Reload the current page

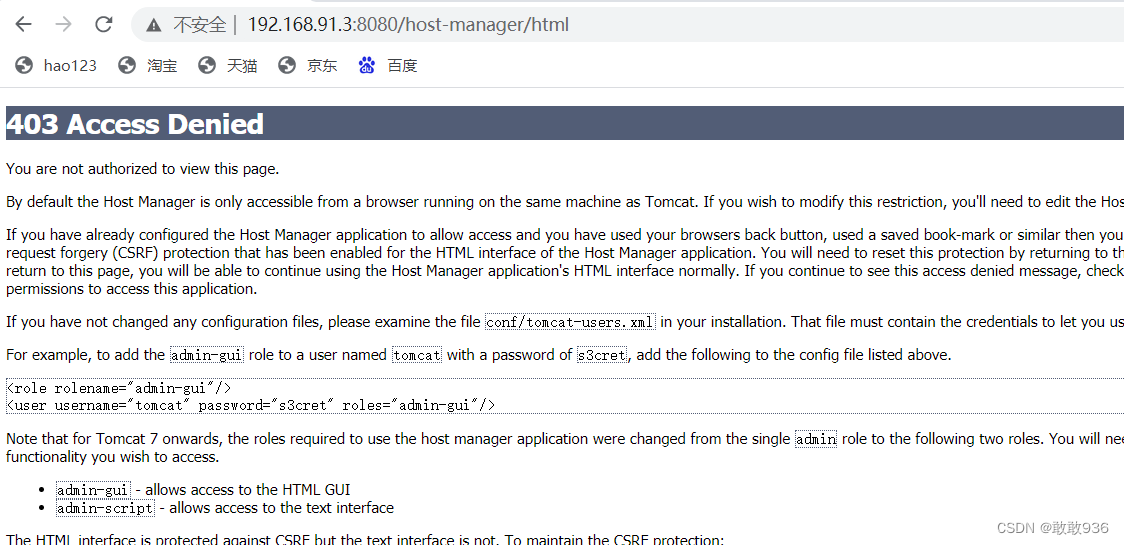pyautogui.click(x=103, y=24)
